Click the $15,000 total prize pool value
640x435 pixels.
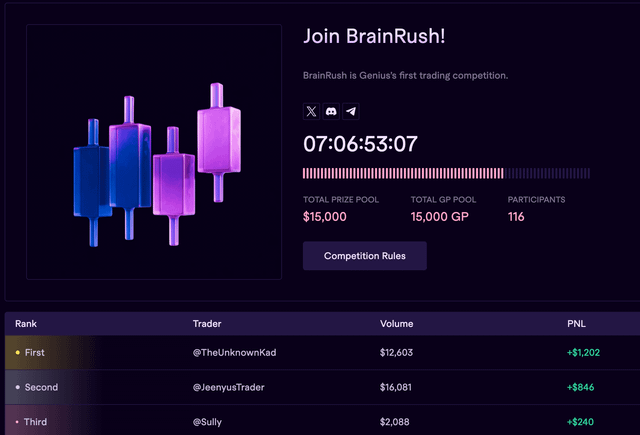[x=325, y=216]
